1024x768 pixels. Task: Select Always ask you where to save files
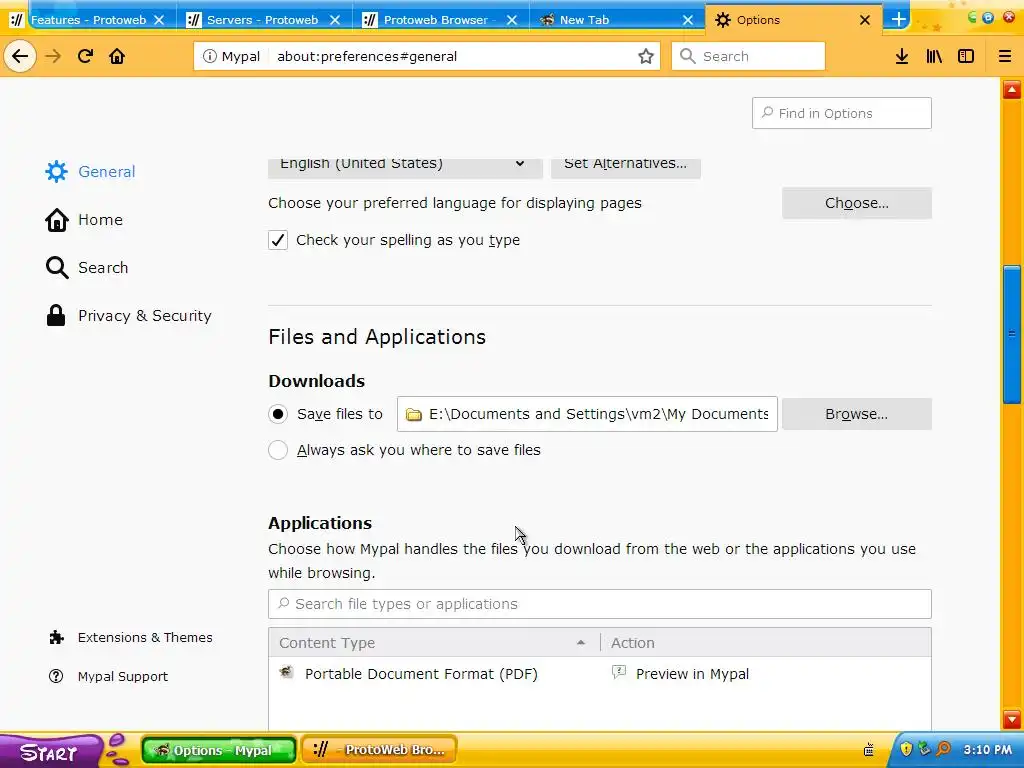click(x=278, y=450)
